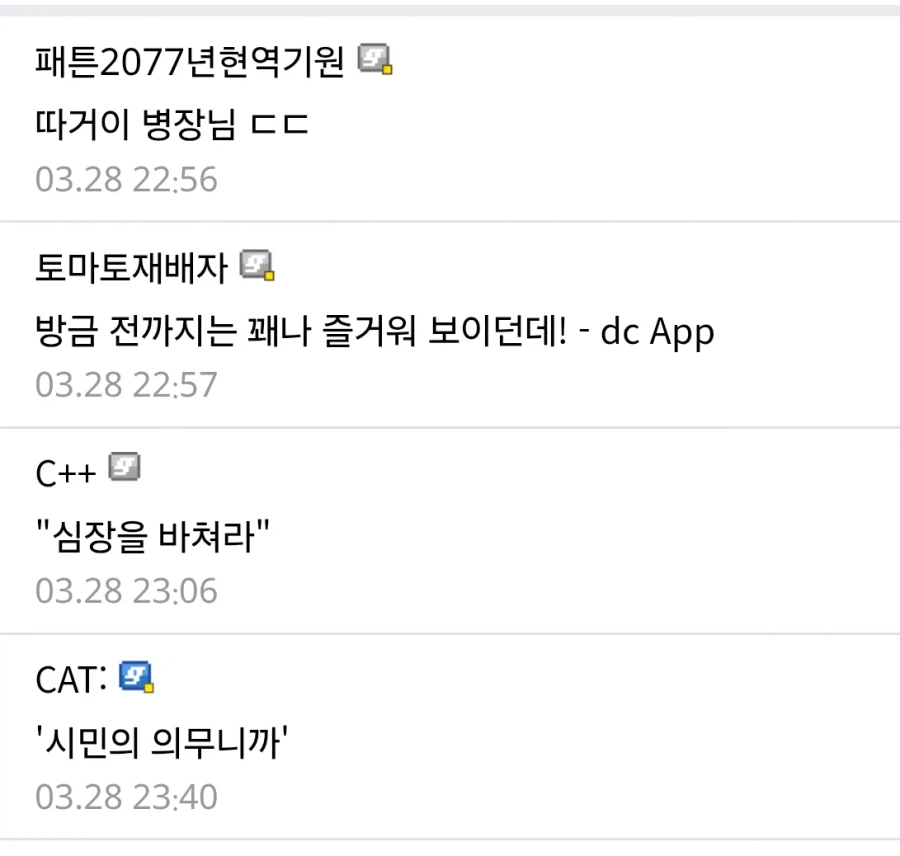The width and height of the screenshot is (900, 856).
Task: Open gallog icon beside 토마토재배자
Action: (262, 266)
